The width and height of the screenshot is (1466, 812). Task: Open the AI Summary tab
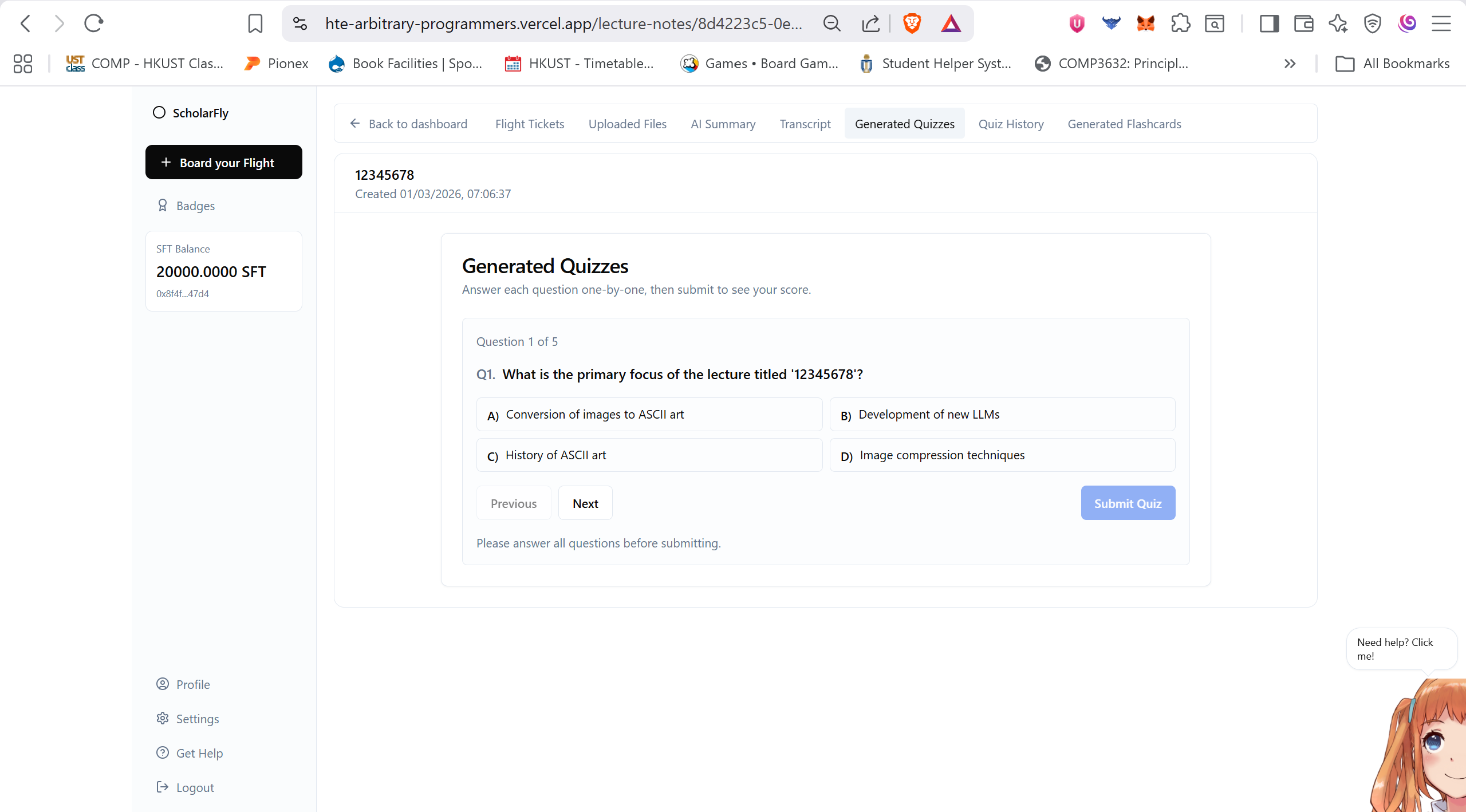[723, 124]
